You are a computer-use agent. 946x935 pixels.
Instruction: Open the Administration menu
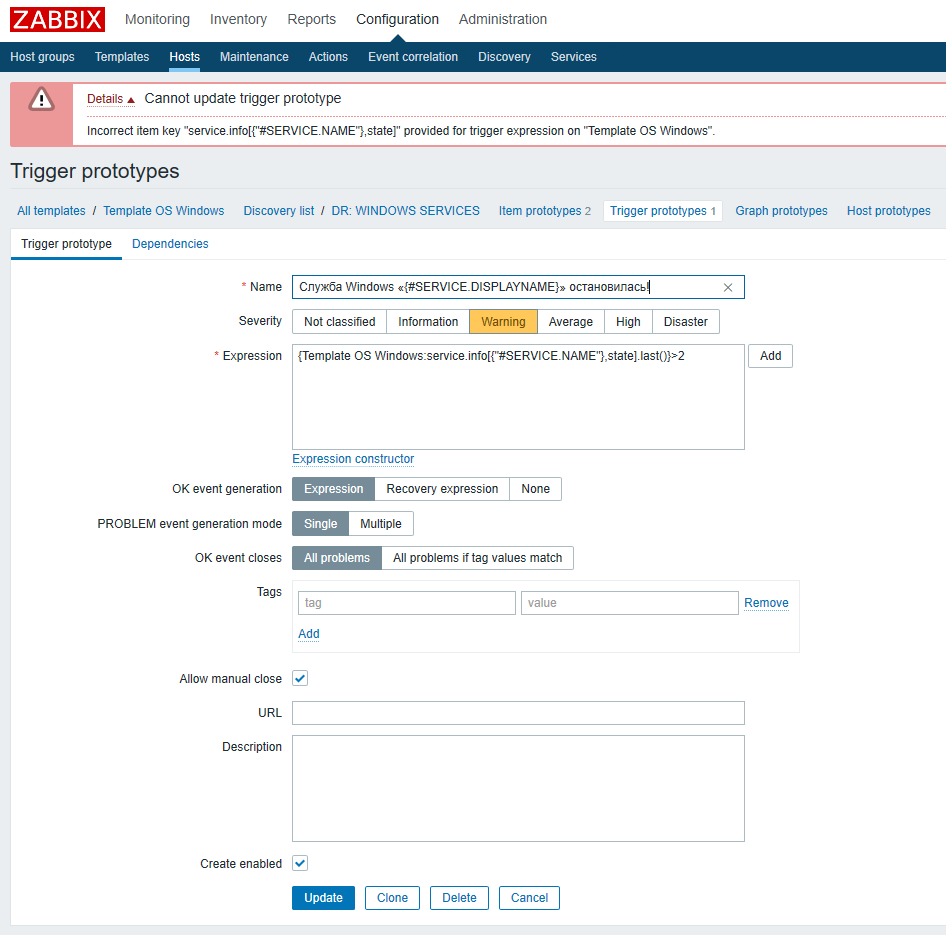pos(503,19)
